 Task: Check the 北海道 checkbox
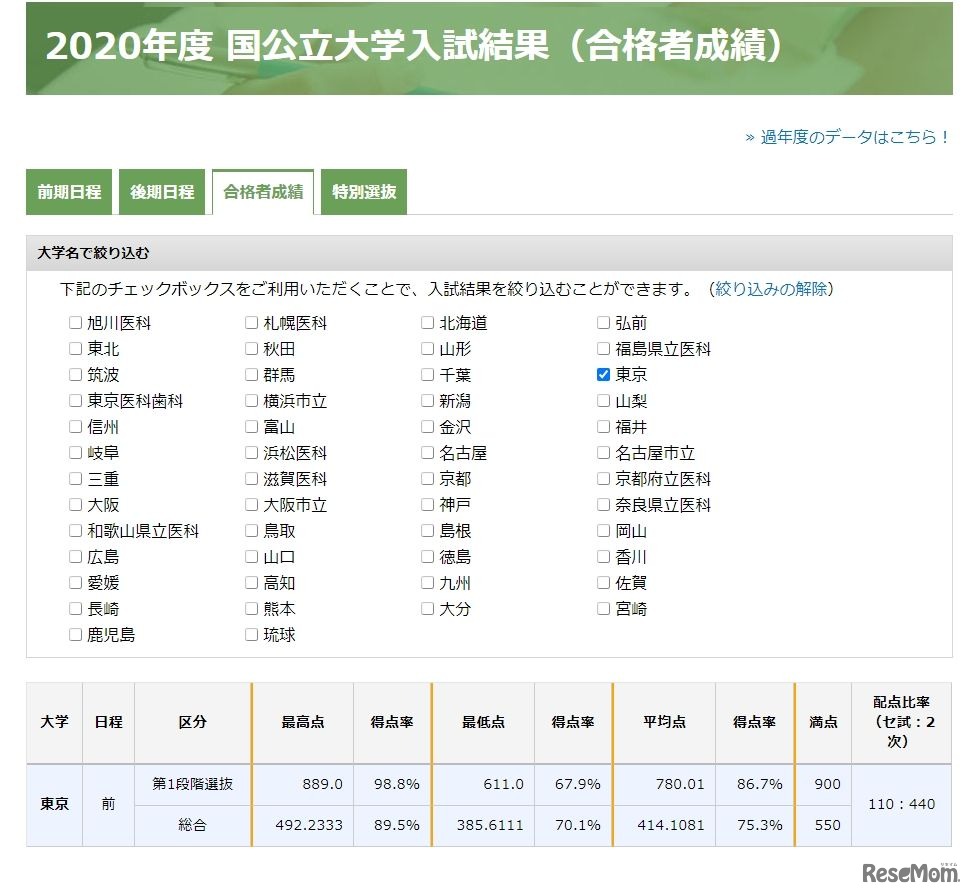click(427, 322)
